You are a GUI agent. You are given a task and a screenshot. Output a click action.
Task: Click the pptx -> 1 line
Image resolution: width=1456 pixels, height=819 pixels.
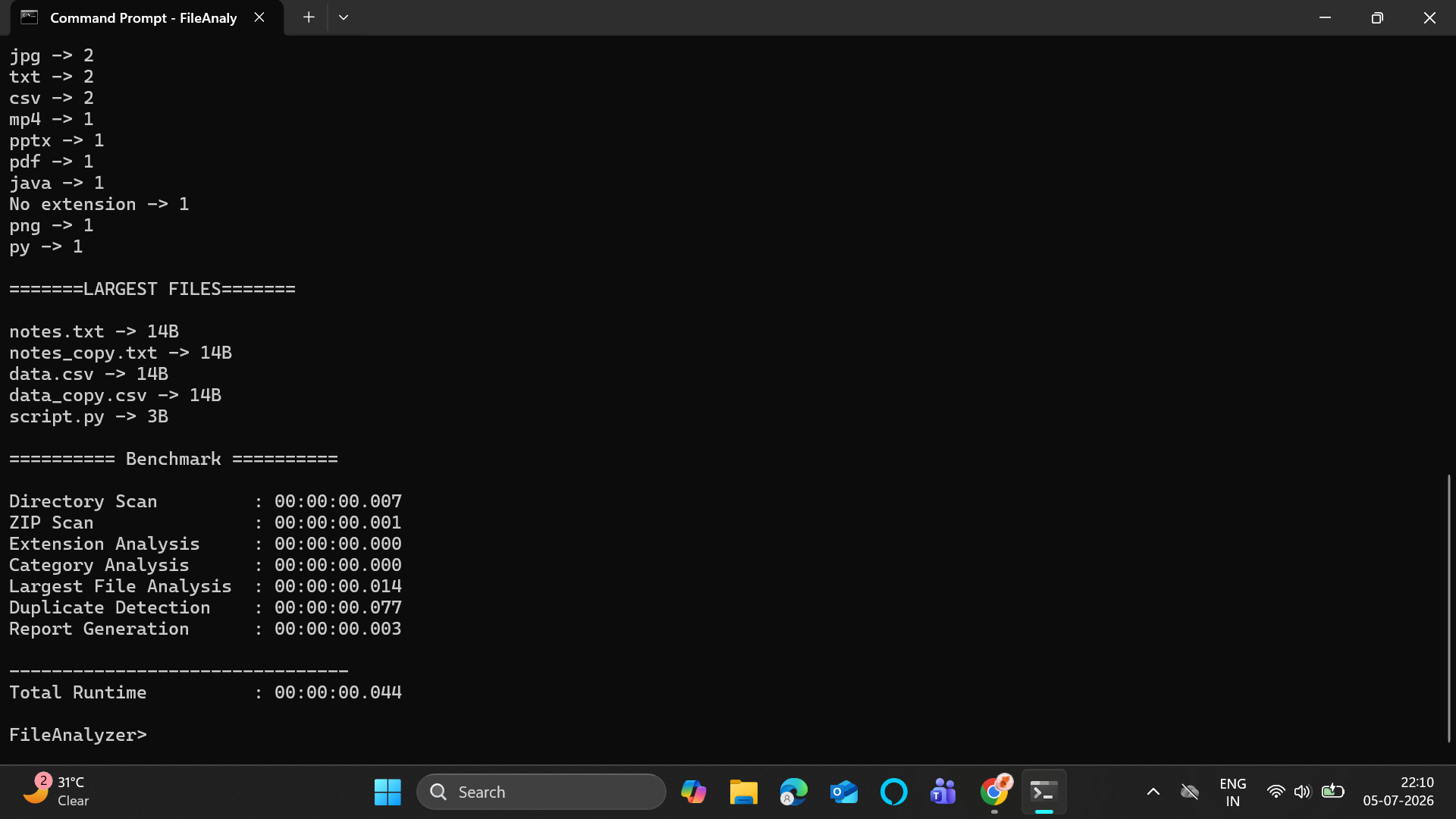pos(57,140)
